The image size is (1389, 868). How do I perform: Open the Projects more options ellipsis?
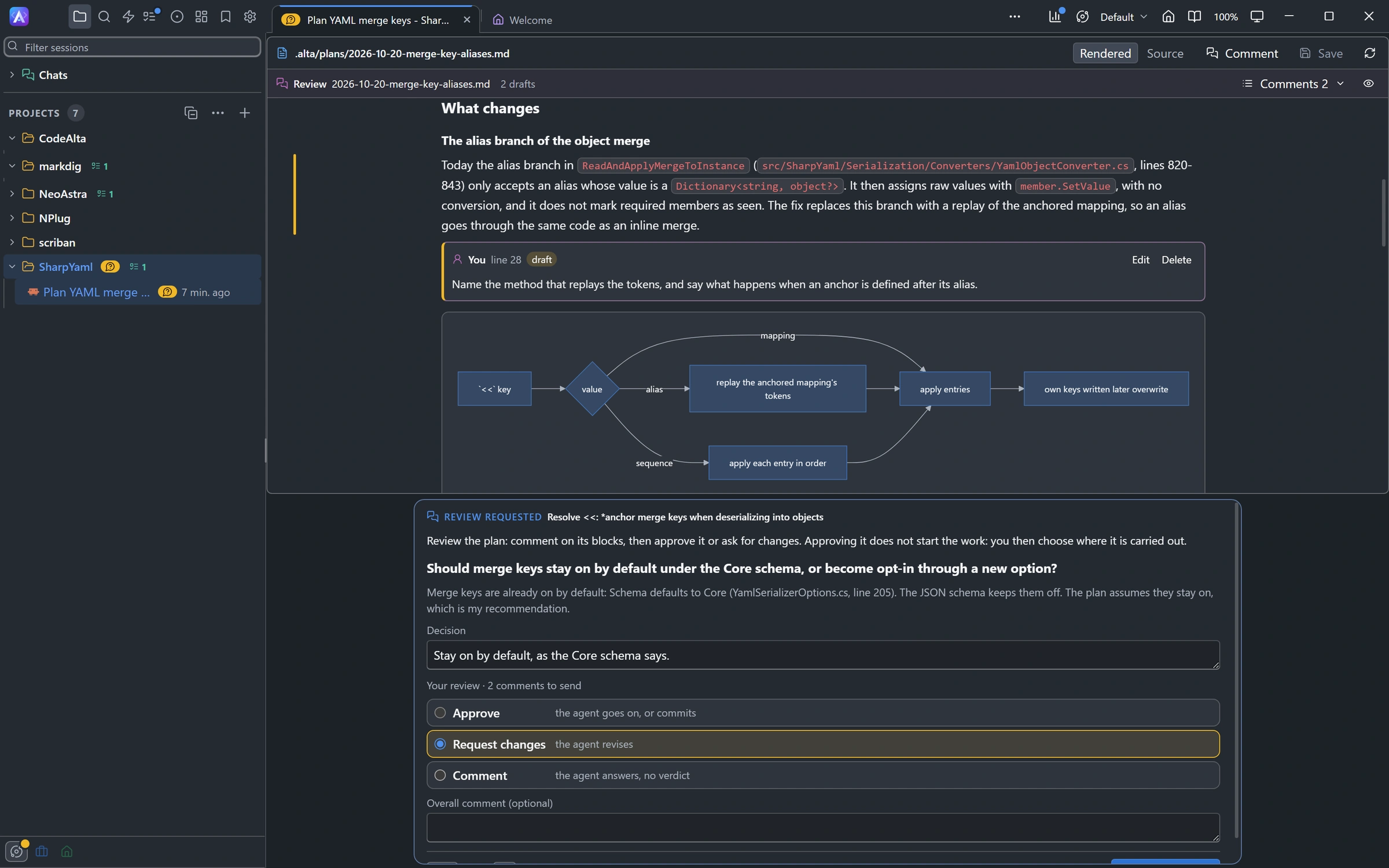point(218,113)
